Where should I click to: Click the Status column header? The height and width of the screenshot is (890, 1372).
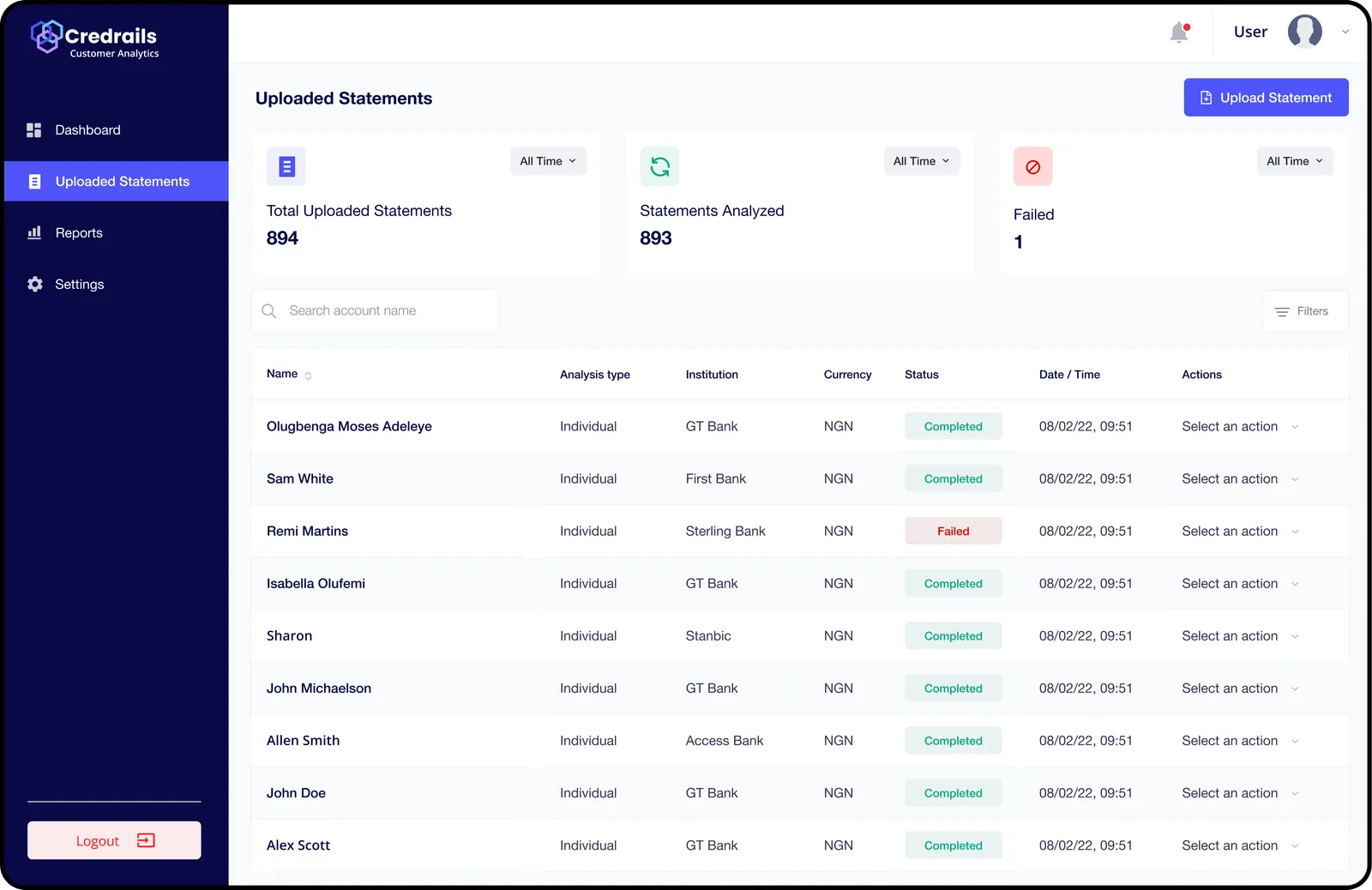(922, 375)
